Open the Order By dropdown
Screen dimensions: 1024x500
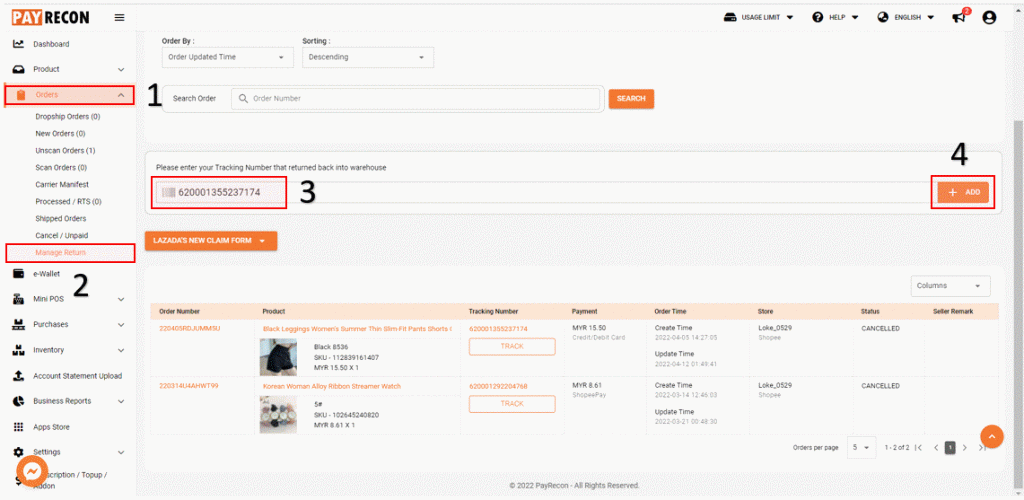click(227, 57)
